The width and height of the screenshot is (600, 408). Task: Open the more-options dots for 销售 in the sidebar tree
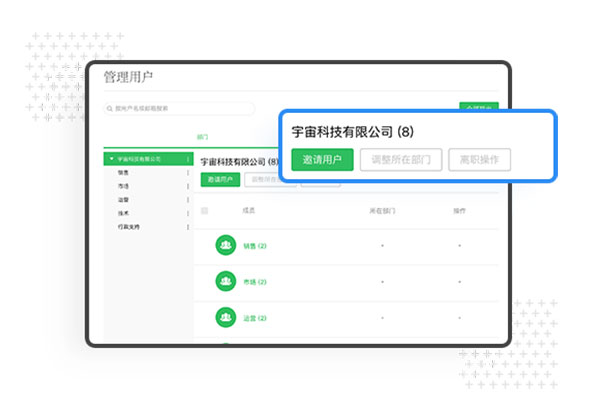[188, 173]
